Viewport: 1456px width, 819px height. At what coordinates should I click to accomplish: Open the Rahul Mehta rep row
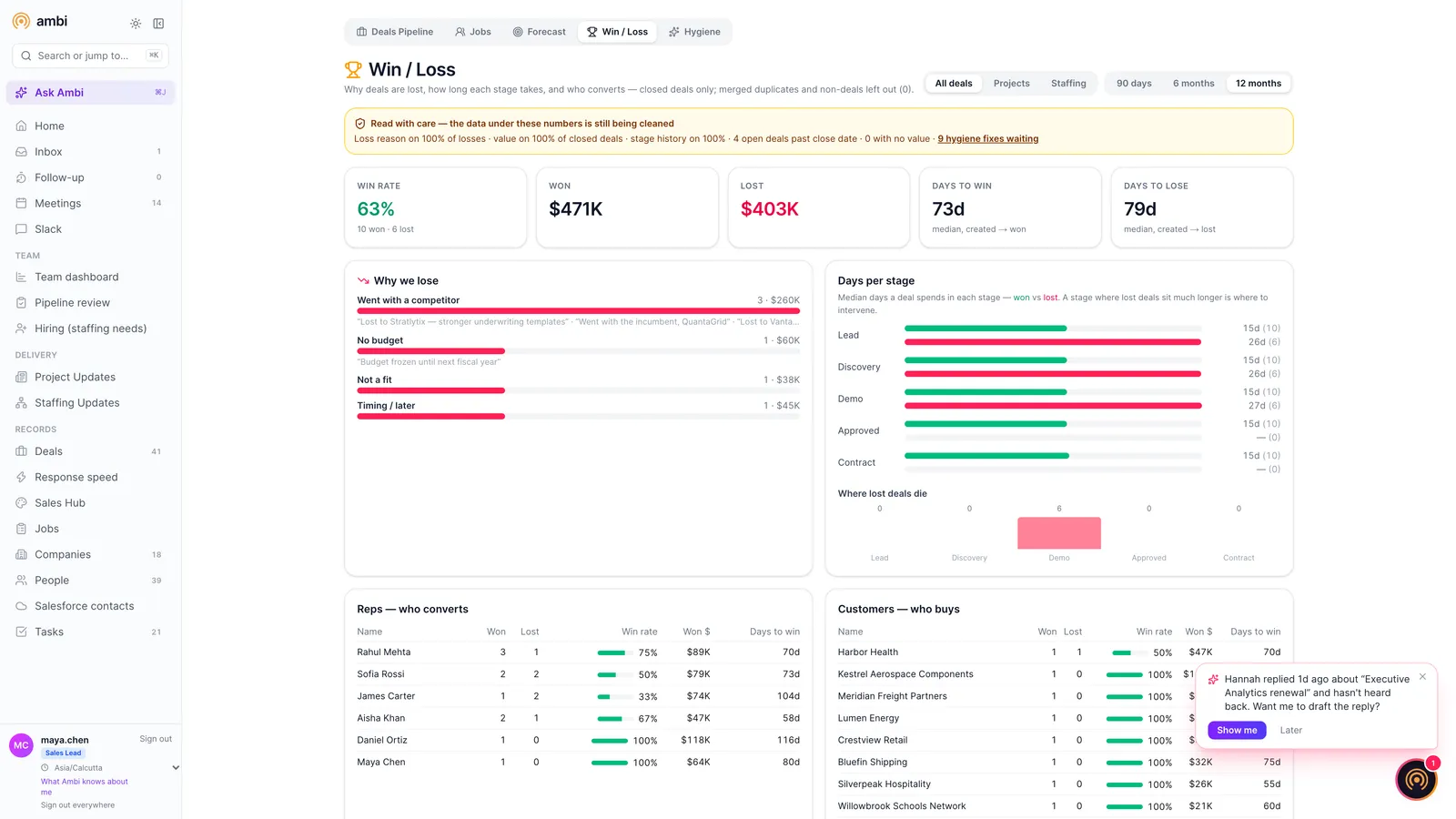pyautogui.click(x=578, y=652)
